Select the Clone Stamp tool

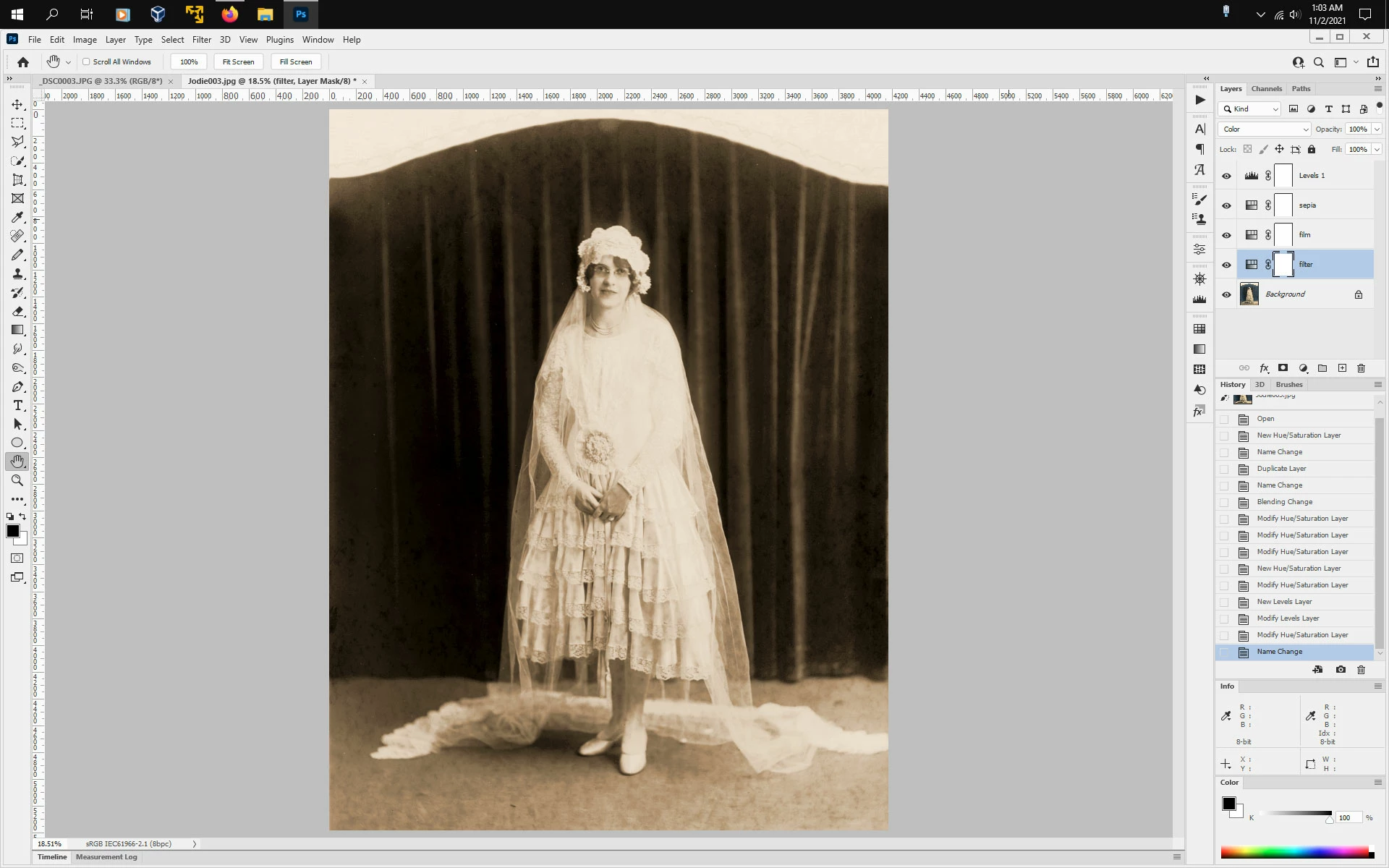[18, 273]
